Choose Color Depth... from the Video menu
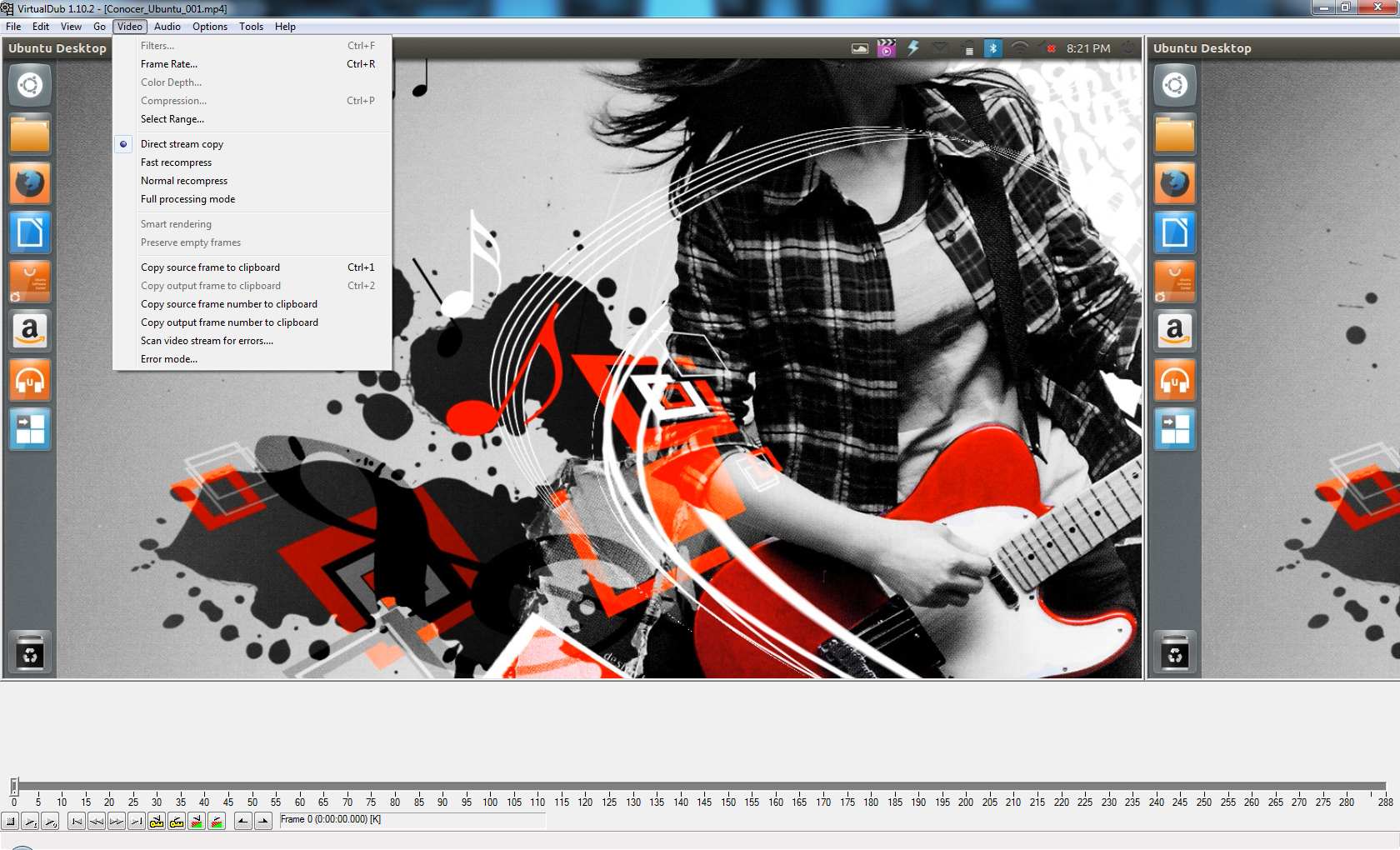The height and width of the screenshot is (850, 1400). [252, 82]
